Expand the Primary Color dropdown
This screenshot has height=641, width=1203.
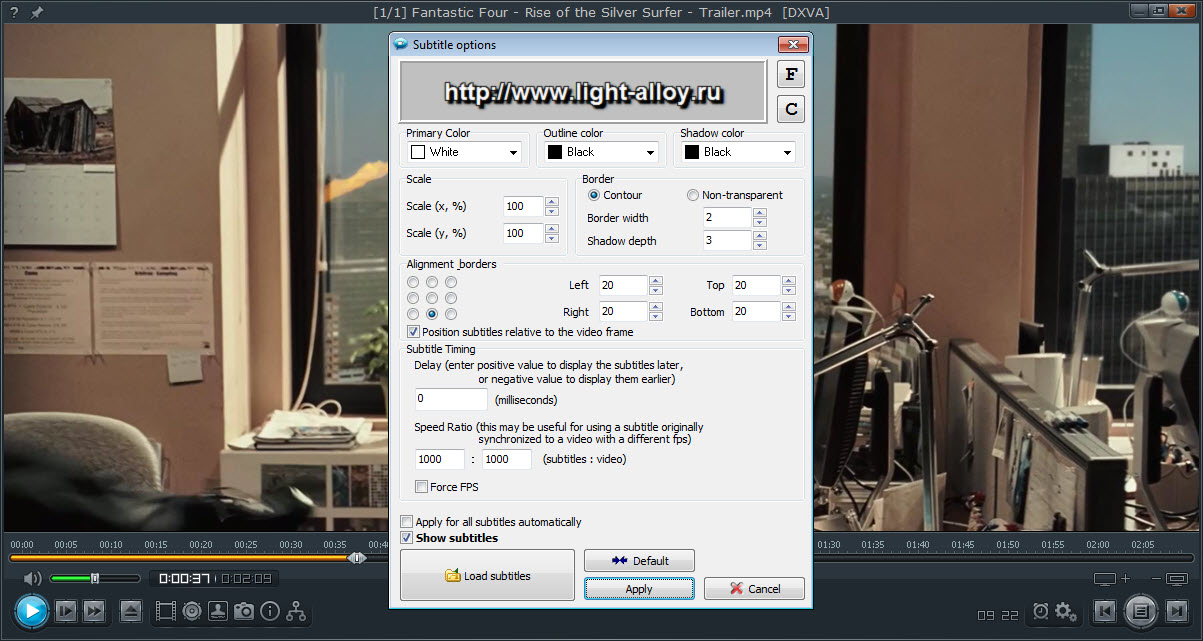tap(464, 152)
